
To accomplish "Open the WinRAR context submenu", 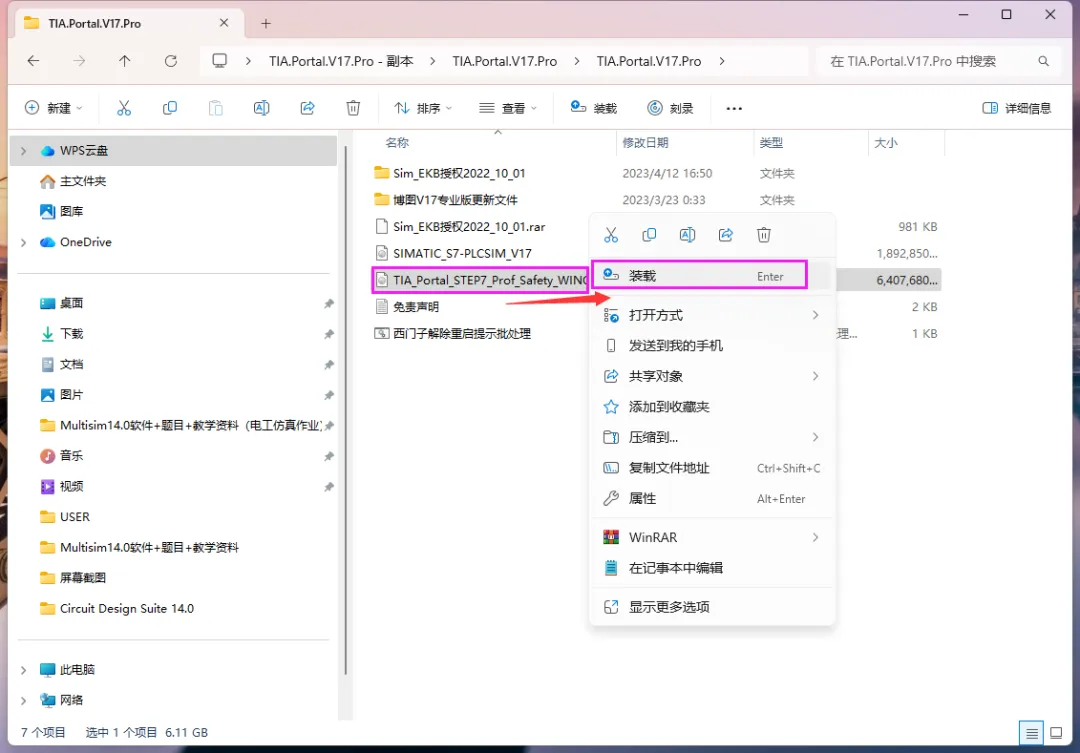I will coord(713,537).
